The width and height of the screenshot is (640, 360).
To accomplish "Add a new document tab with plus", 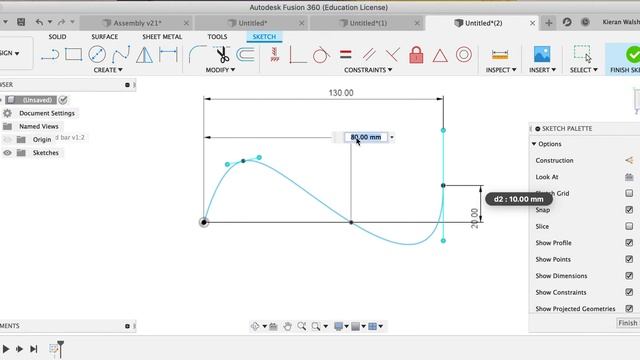I will pos(549,23).
